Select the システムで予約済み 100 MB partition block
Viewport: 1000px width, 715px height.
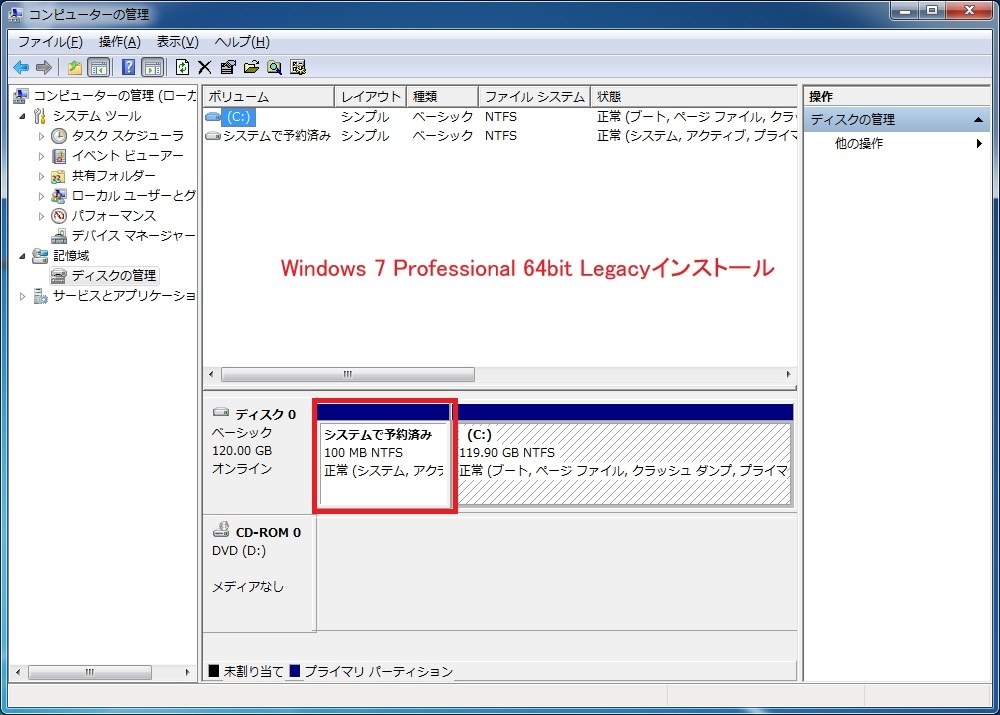384,464
